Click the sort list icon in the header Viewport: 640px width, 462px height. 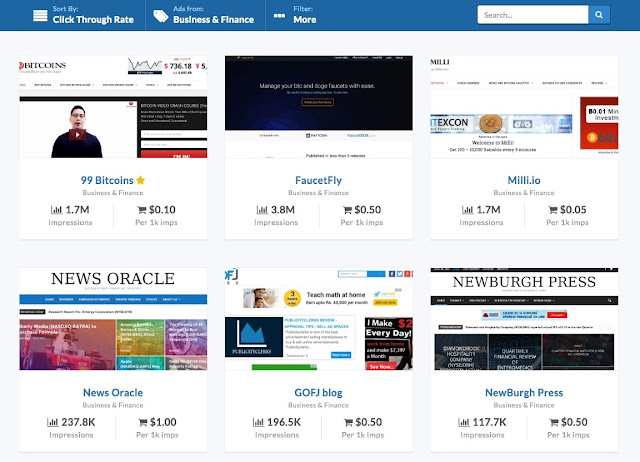(x=40, y=16)
